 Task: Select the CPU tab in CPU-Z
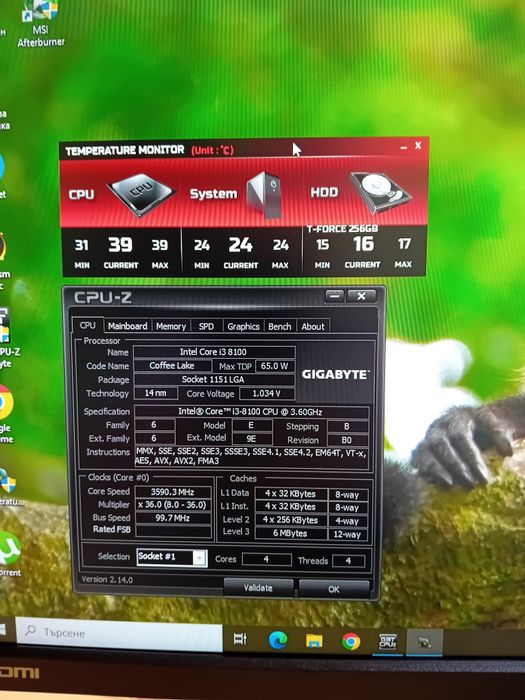coord(88,325)
